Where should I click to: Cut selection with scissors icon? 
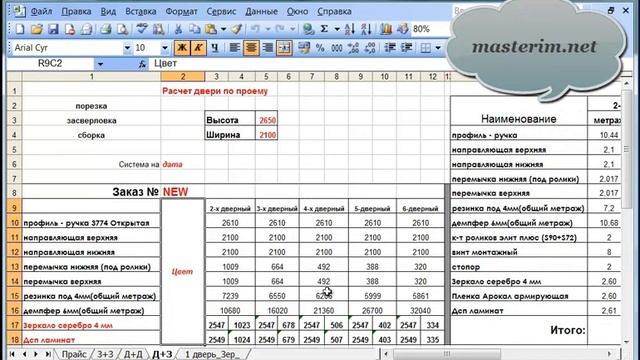[x=178, y=29]
